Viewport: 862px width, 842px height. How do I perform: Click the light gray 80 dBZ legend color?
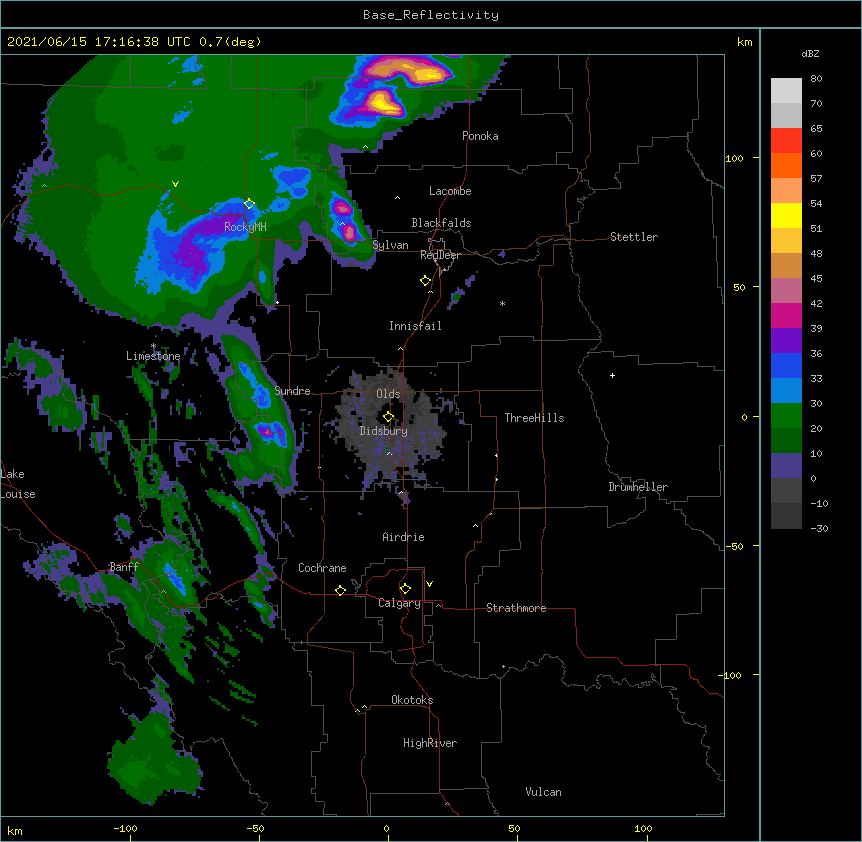tap(786, 91)
